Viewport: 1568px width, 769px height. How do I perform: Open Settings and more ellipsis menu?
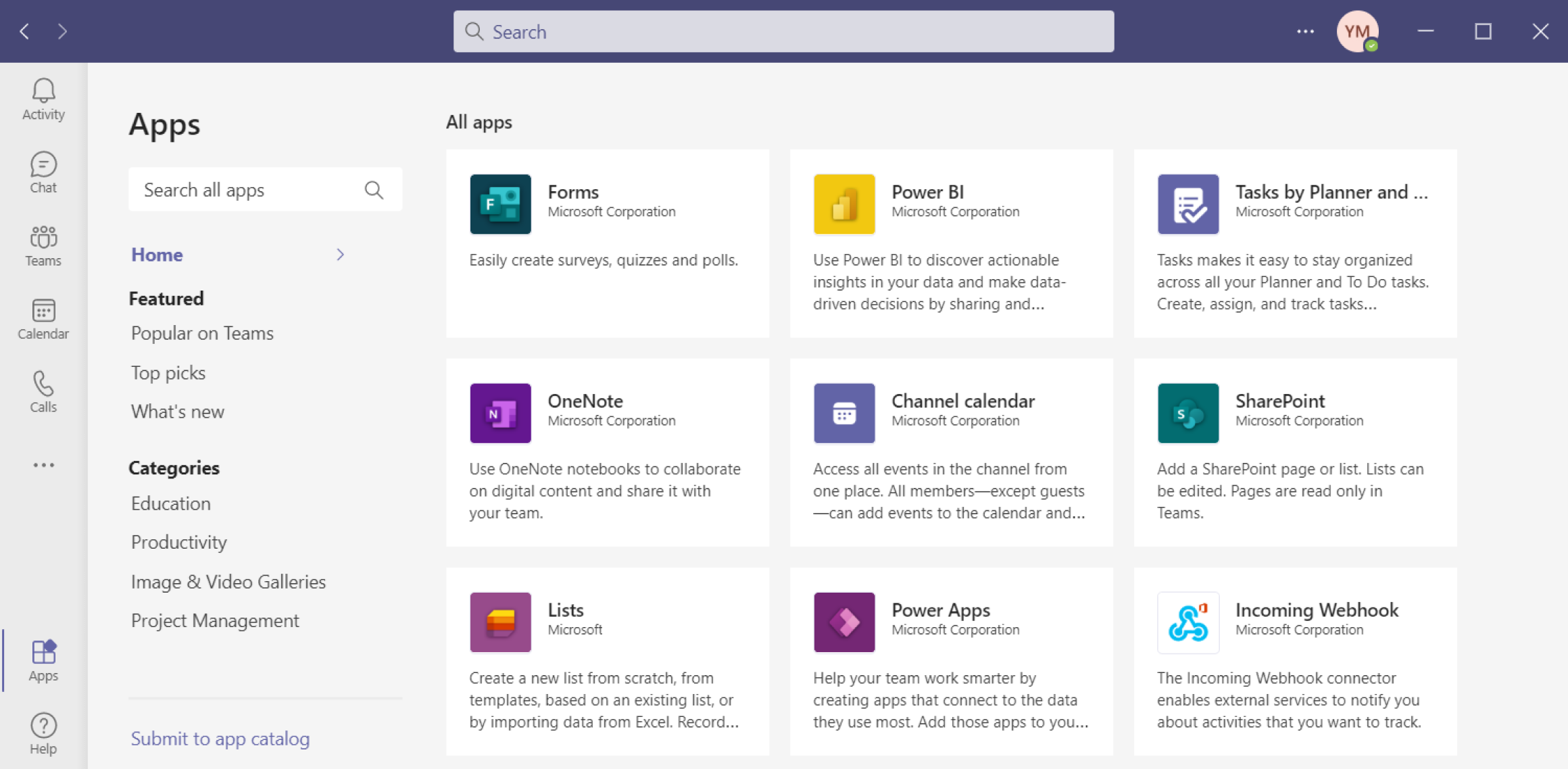(x=1305, y=31)
